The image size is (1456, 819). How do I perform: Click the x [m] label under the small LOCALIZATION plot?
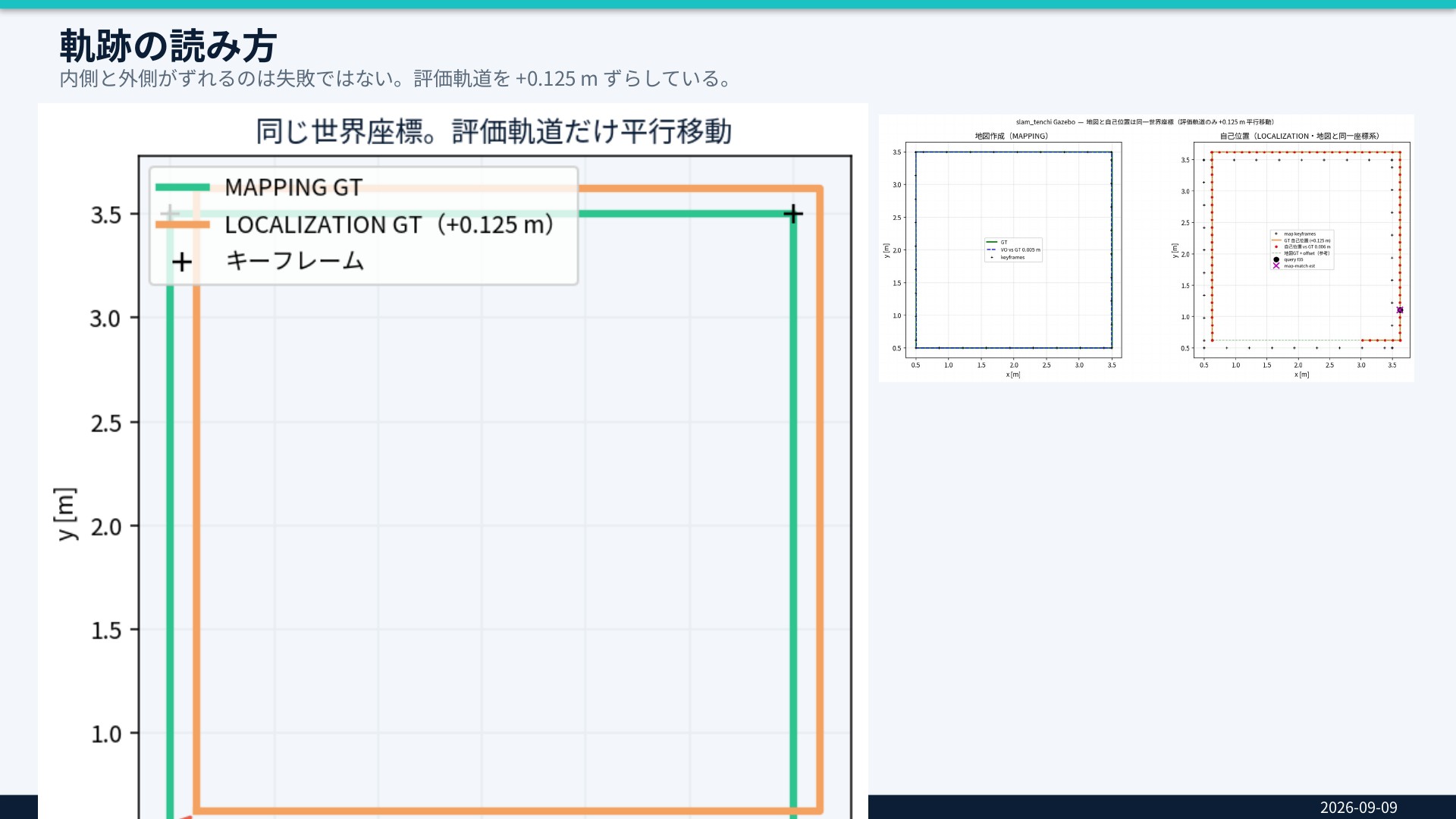click(x=1301, y=375)
